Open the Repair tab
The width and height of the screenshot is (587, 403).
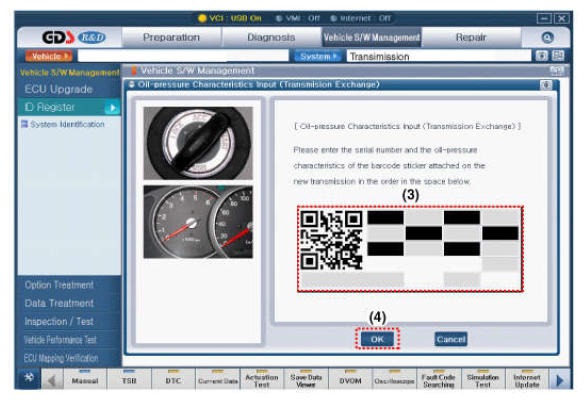pyautogui.click(x=471, y=37)
